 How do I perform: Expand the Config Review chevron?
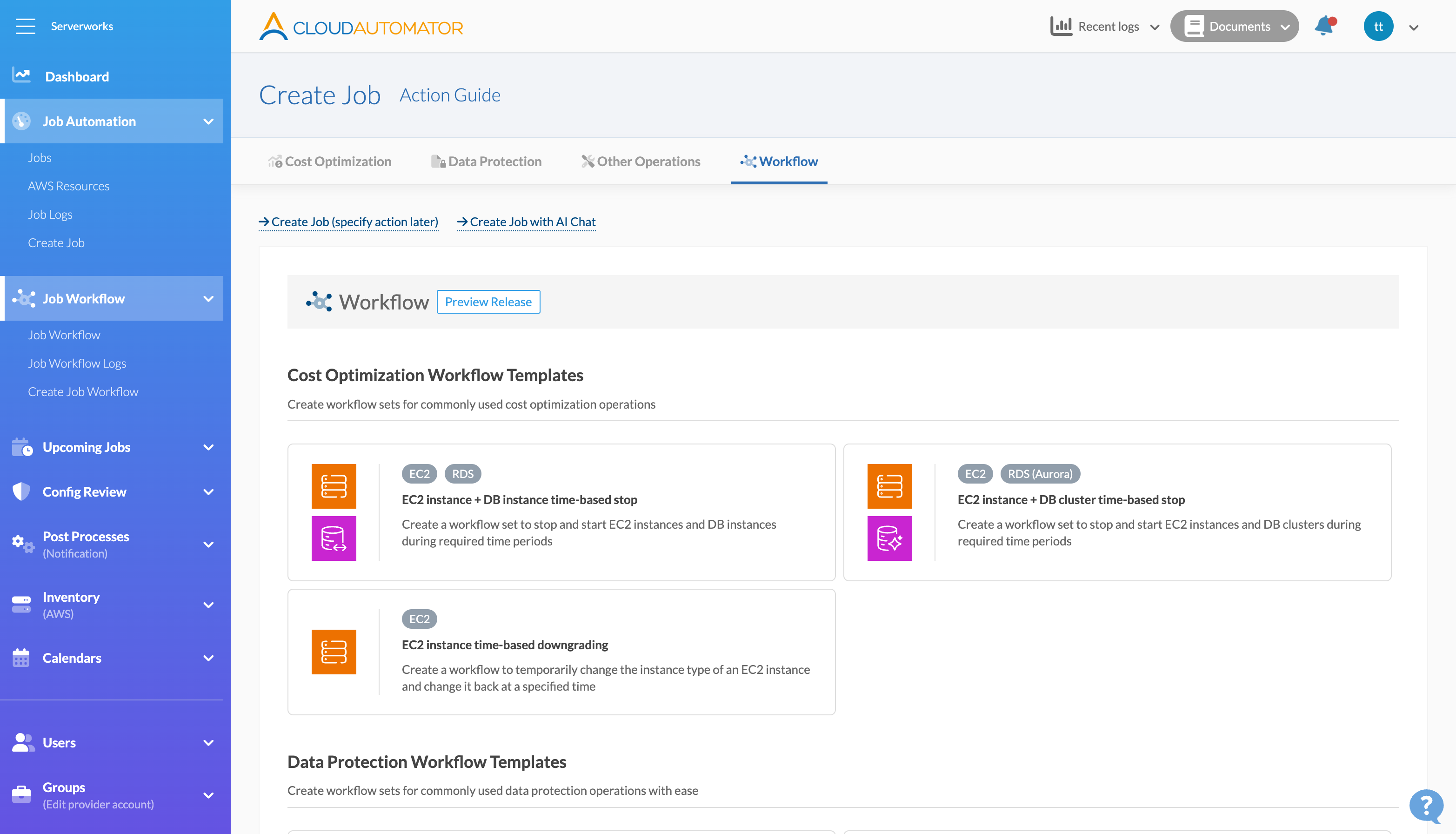pyautogui.click(x=208, y=492)
